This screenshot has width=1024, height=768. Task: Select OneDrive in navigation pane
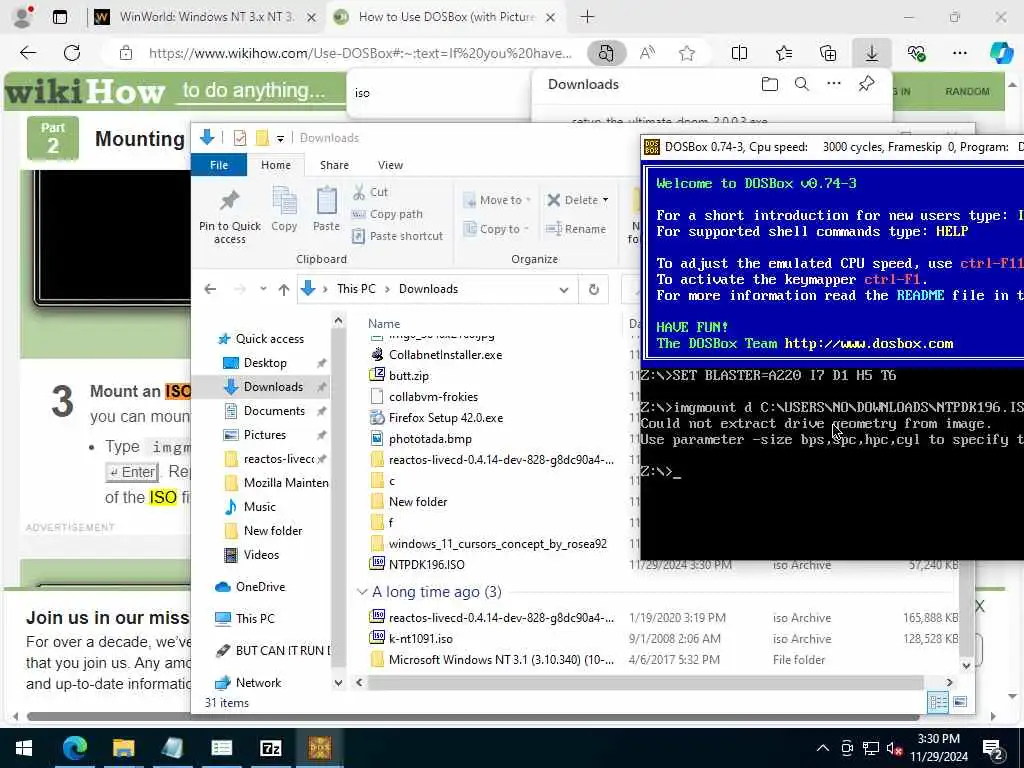point(260,586)
